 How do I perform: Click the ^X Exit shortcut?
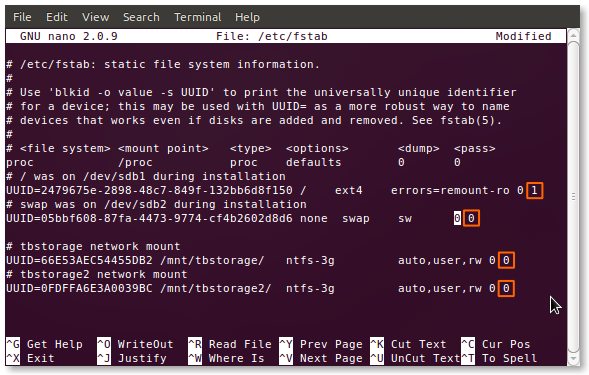click(30, 358)
